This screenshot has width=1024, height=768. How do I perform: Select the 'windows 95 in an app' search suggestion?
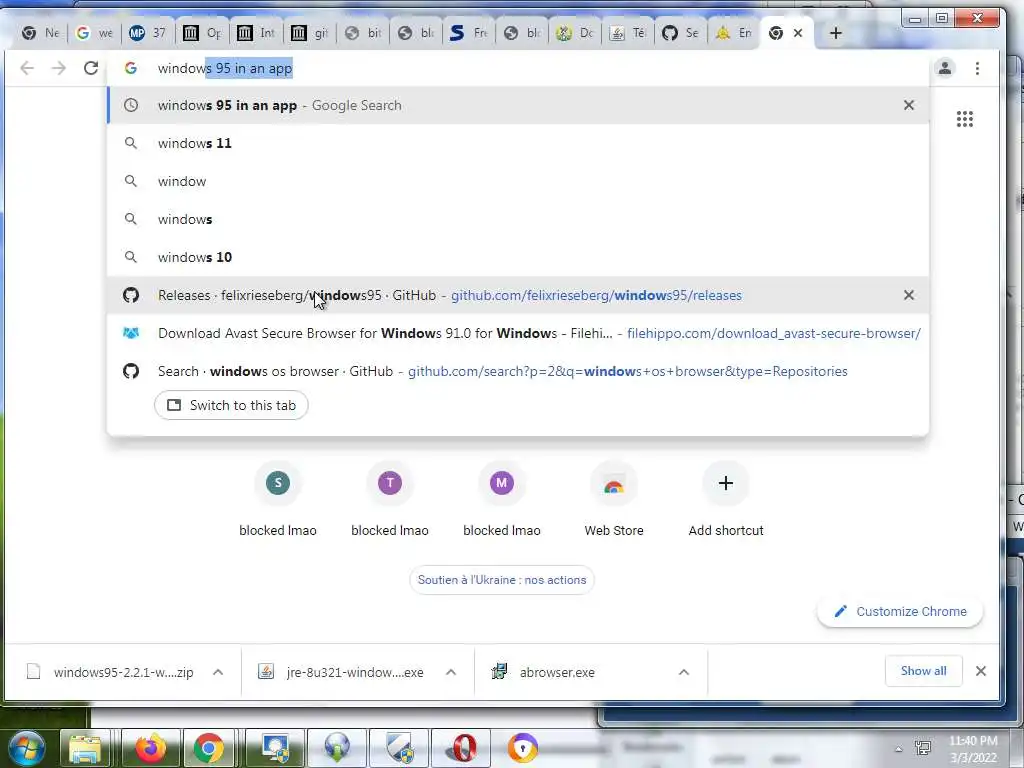518,105
